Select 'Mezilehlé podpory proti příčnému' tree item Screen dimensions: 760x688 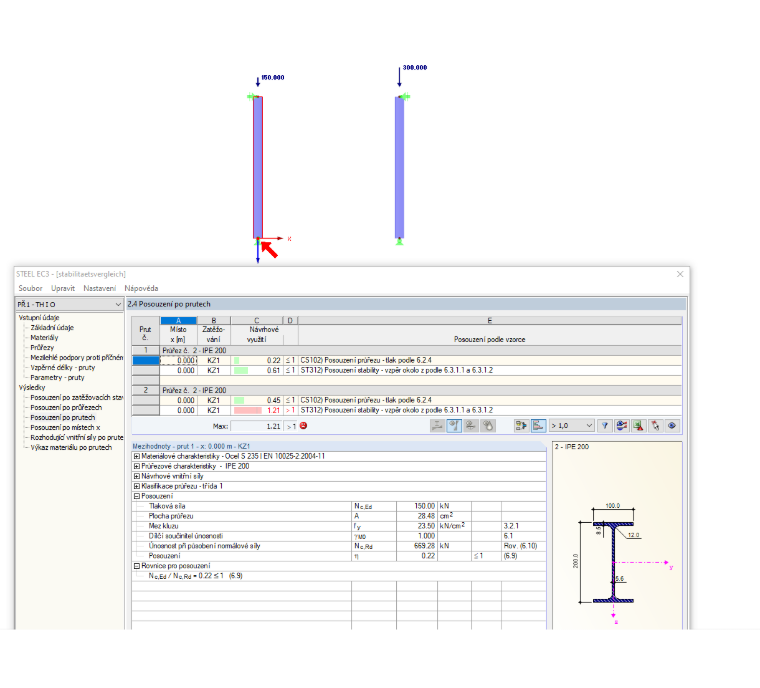pyautogui.click(x=77, y=357)
